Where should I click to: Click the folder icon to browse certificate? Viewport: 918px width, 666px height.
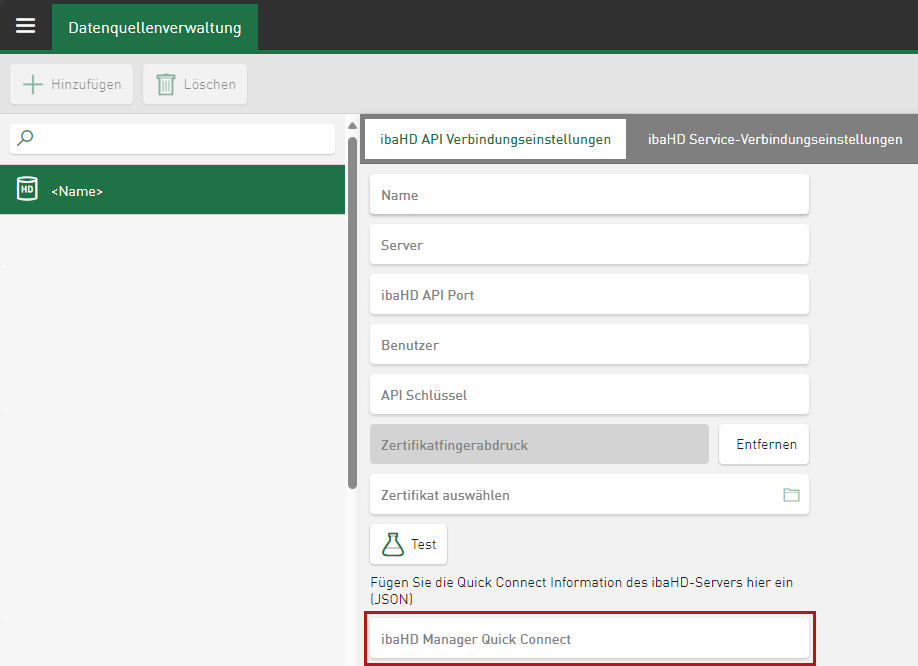(x=791, y=495)
